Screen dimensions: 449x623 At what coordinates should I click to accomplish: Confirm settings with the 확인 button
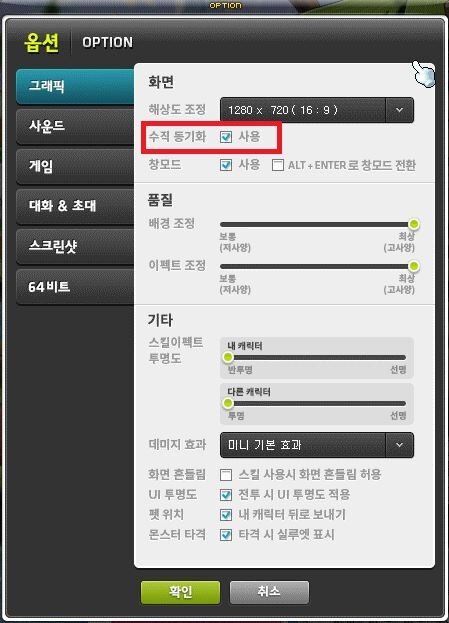coord(180,592)
